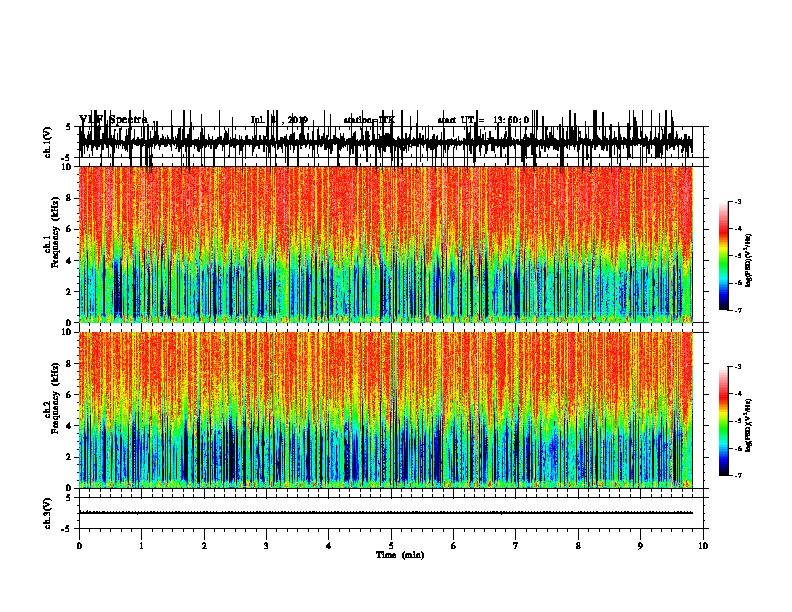Click the -7 label on ch.1 color bar

(x=738, y=310)
